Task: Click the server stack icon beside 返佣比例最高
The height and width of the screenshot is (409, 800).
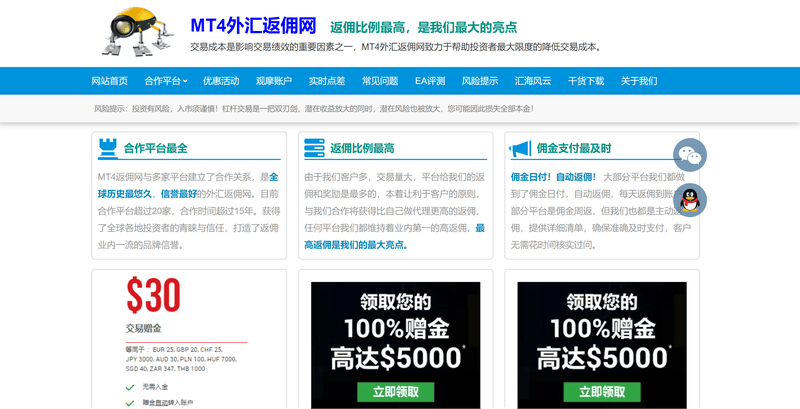Action: 314,148
